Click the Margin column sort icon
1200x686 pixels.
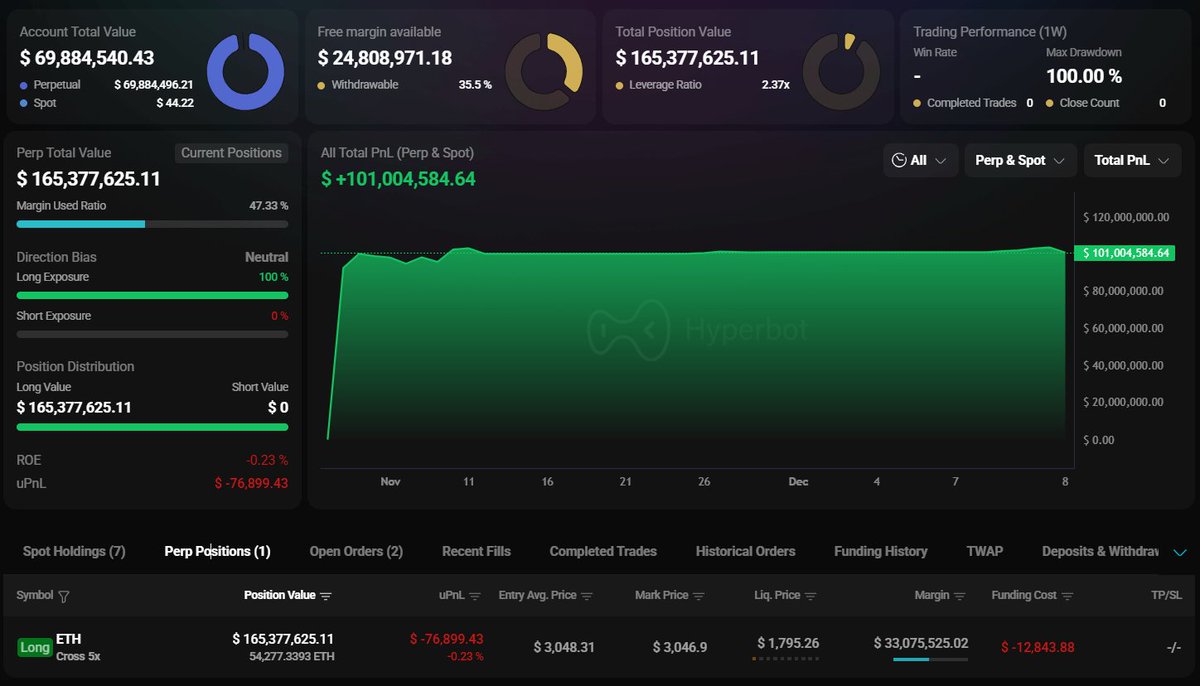[x=960, y=596]
